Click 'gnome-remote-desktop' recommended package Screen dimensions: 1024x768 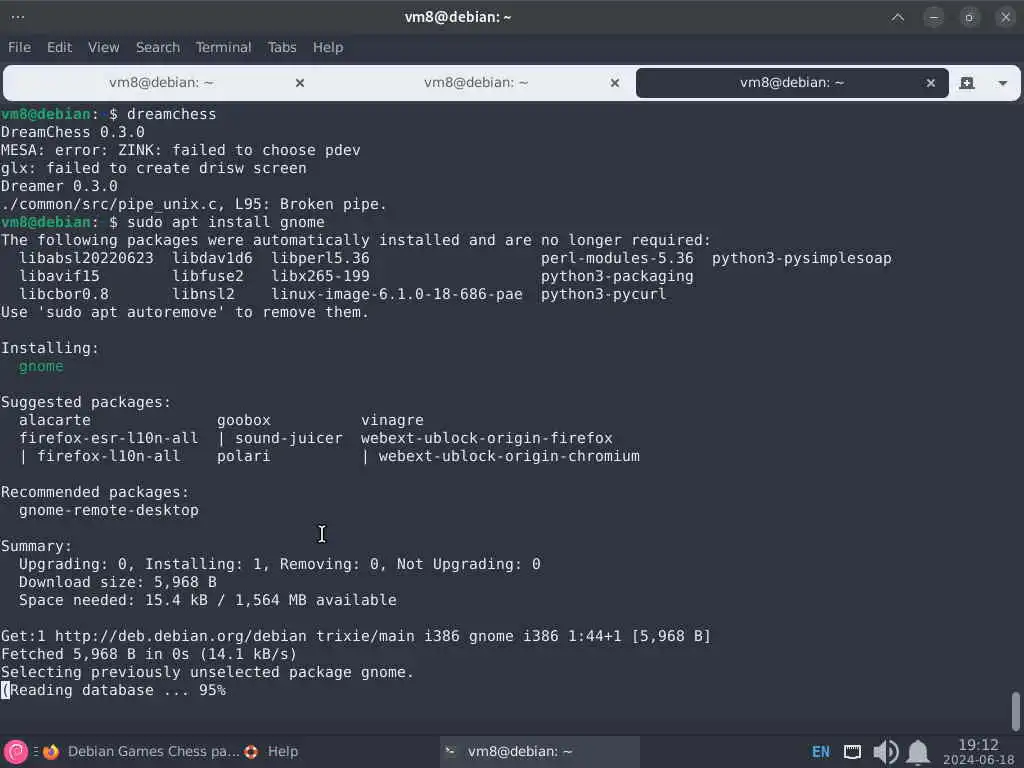pos(108,510)
